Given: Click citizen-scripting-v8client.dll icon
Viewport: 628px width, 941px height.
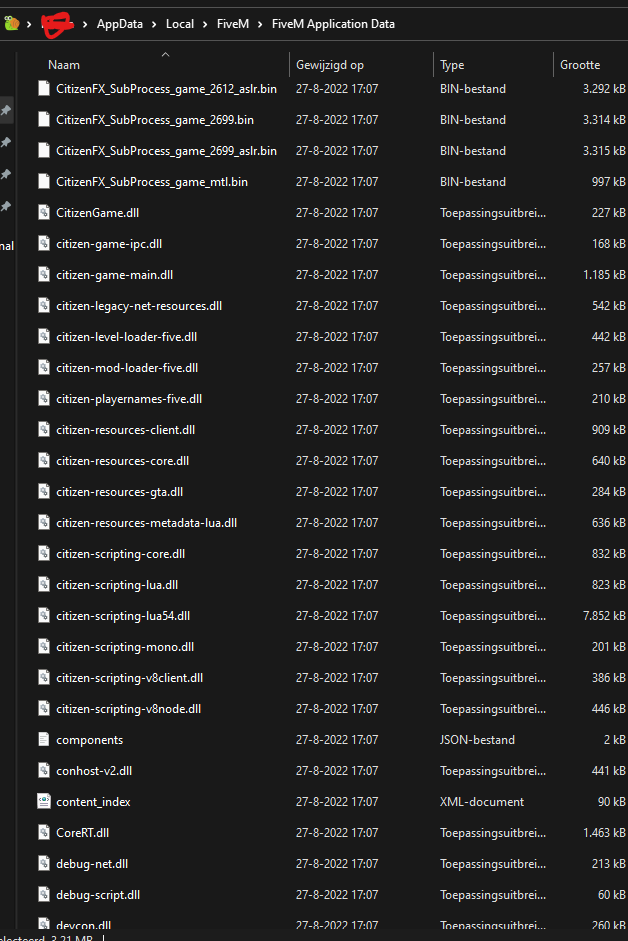Looking at the screenshot, I should [44, 678].
